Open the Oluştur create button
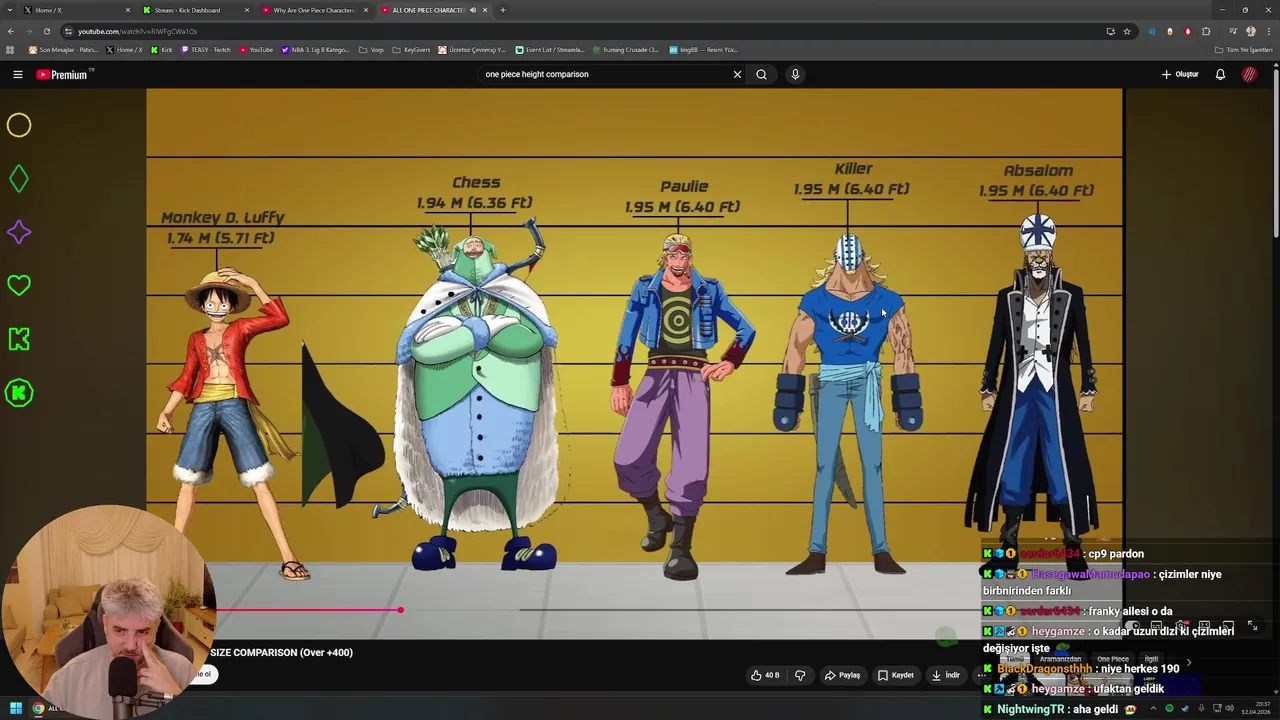The image size is (1280, 720). click(1180, 74)
